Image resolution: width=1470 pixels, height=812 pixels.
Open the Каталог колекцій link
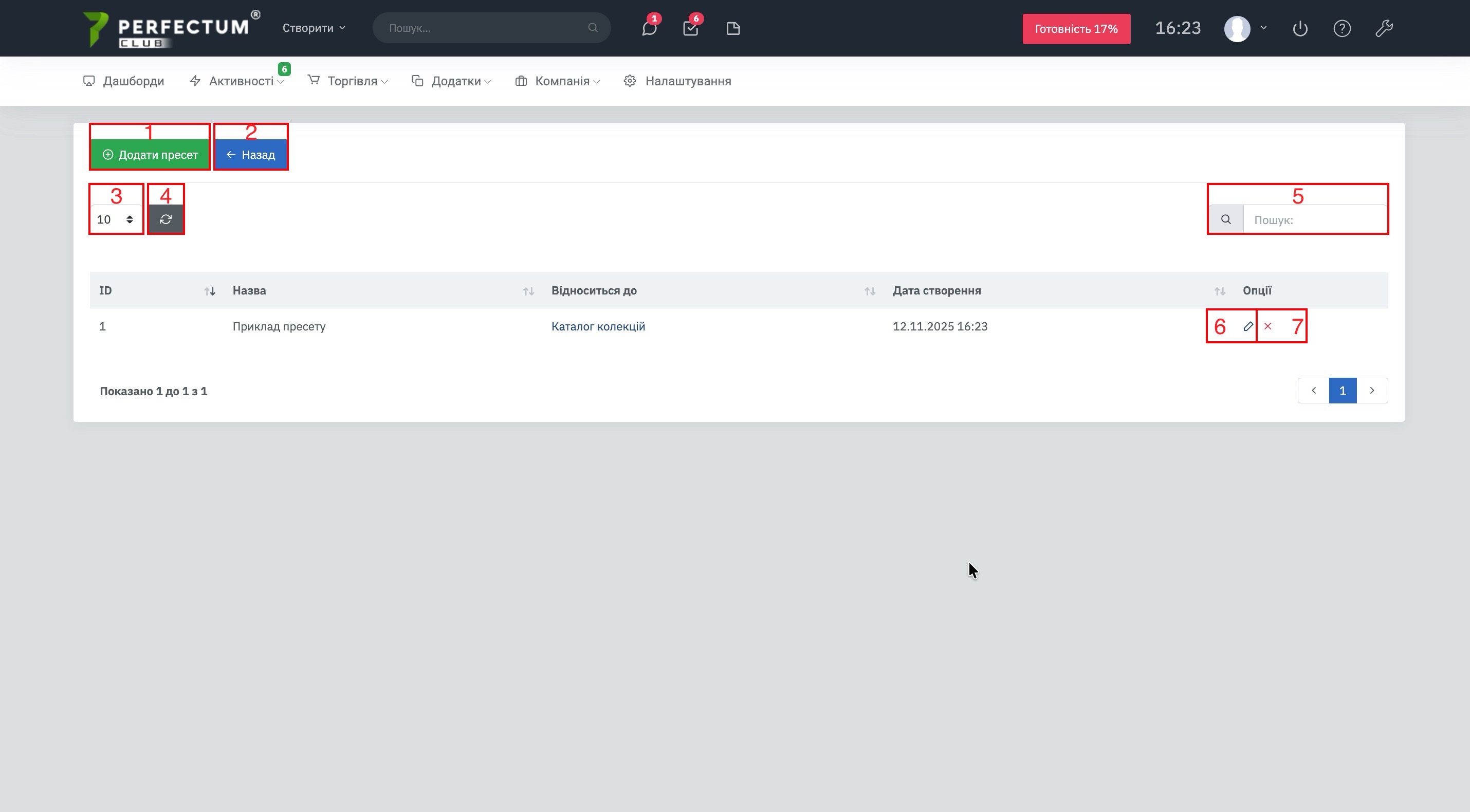pos(598,326)
